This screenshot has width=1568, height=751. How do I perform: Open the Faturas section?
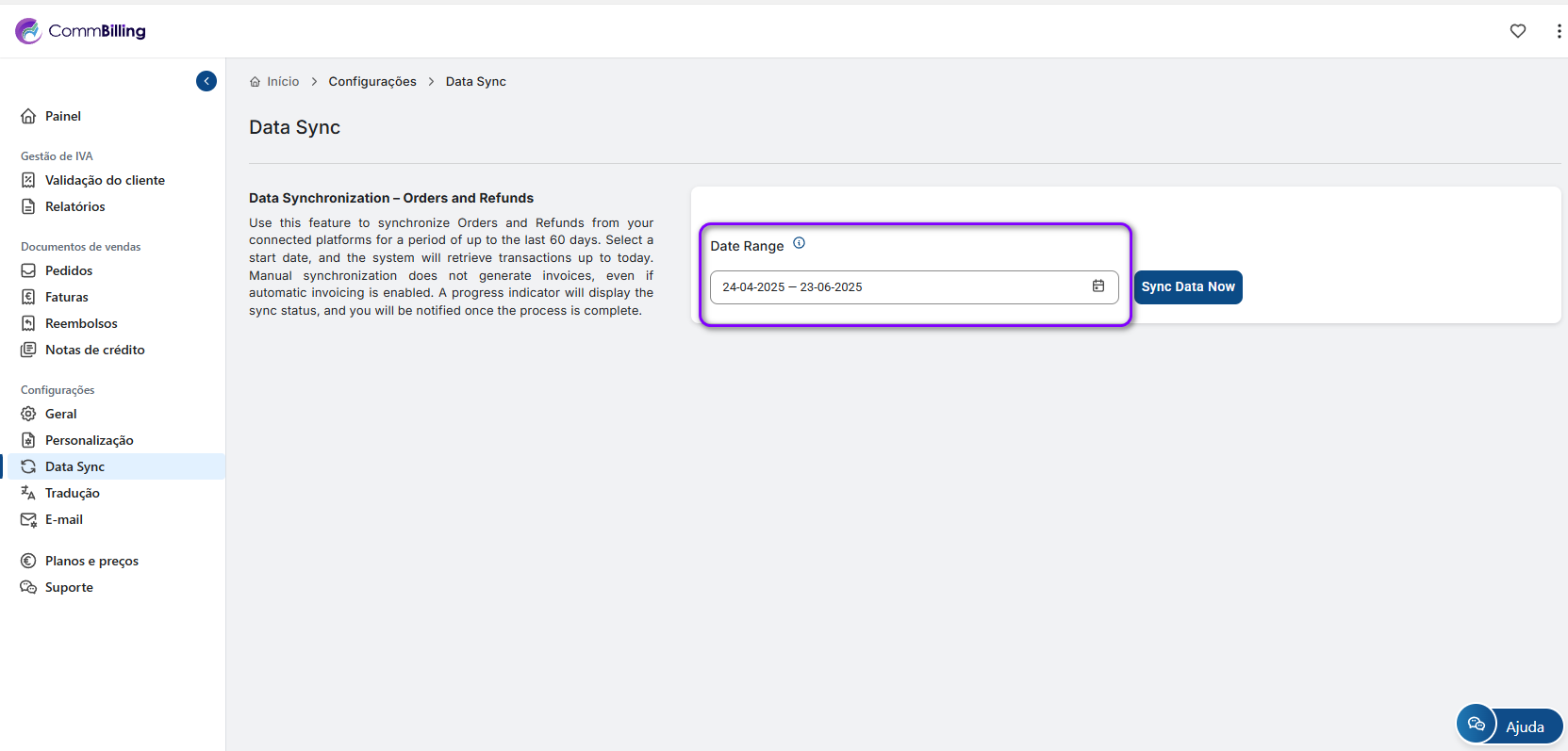[x=66, y=297]
